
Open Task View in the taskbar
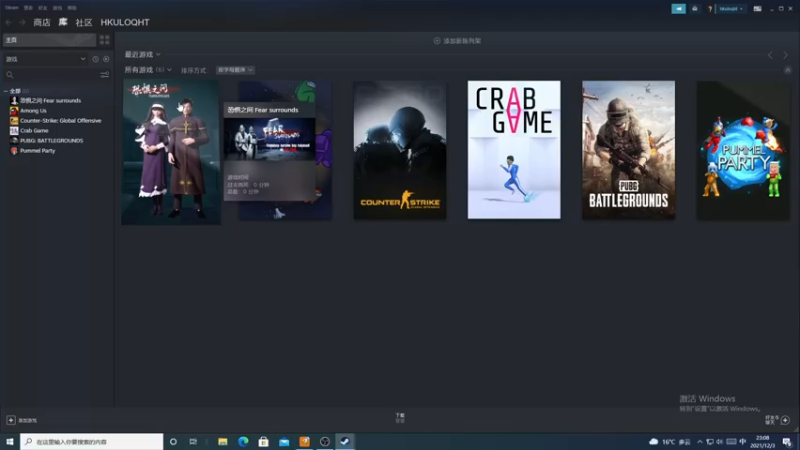pos(193,442)
